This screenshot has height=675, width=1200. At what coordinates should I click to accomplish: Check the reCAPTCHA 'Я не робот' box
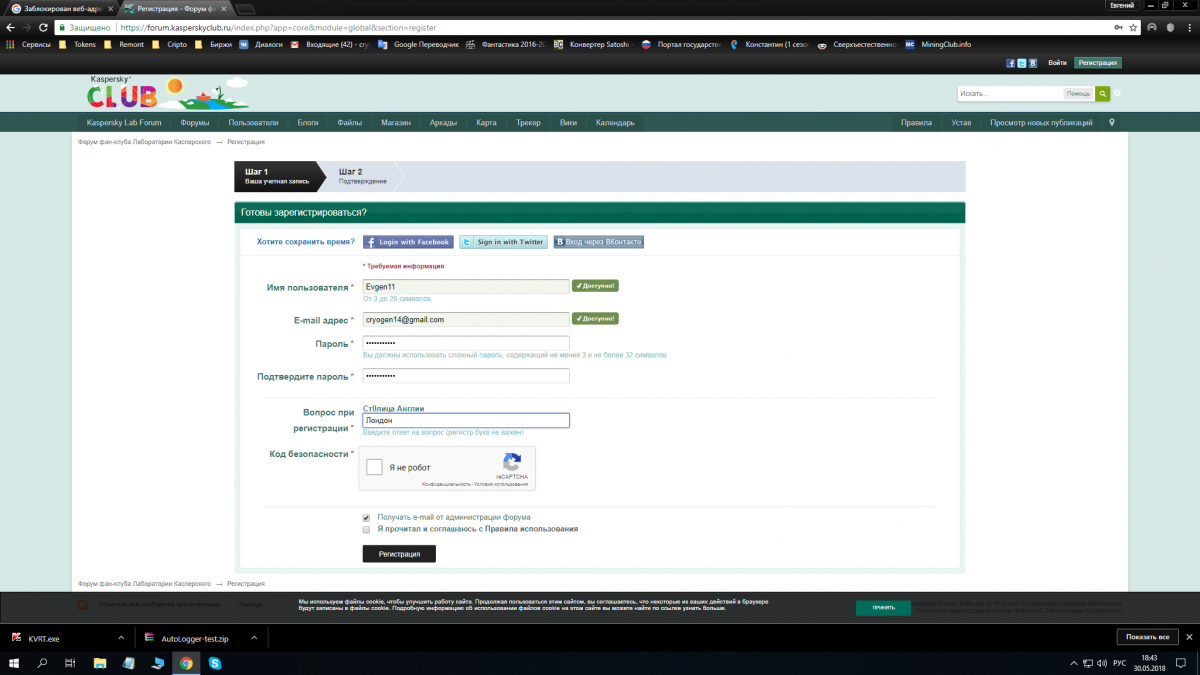pos(374,467)
